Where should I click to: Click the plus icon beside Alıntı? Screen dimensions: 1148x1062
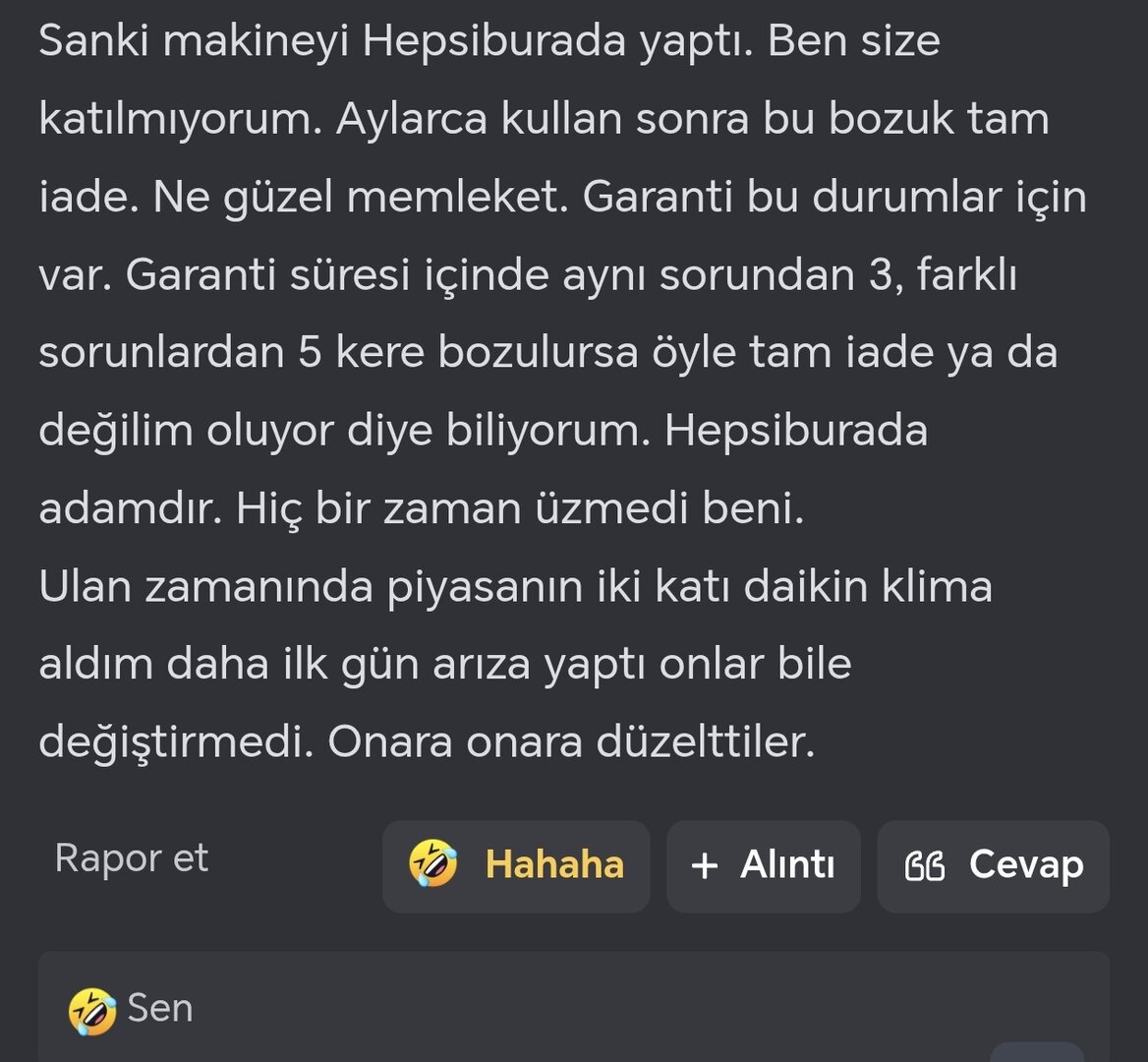tap(705, 866)
